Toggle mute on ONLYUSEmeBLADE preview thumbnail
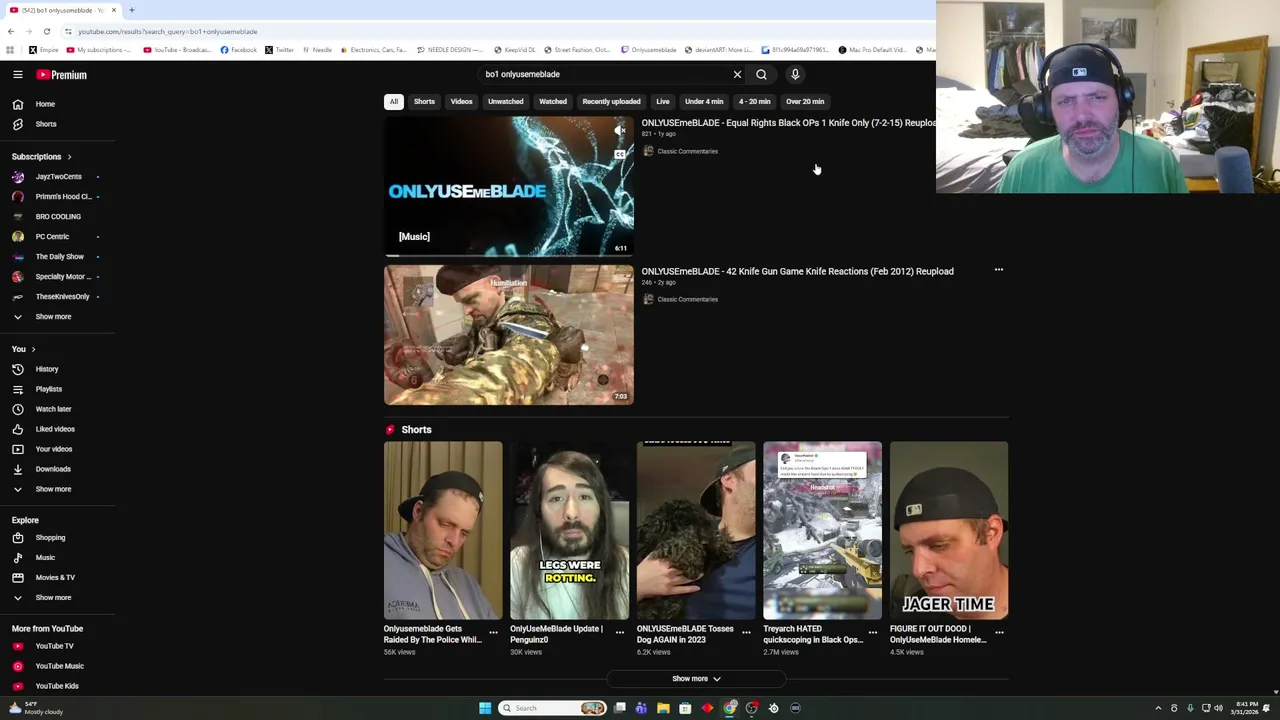Image resolution: width=1280 pixels, height=720 pixels. 620,131
